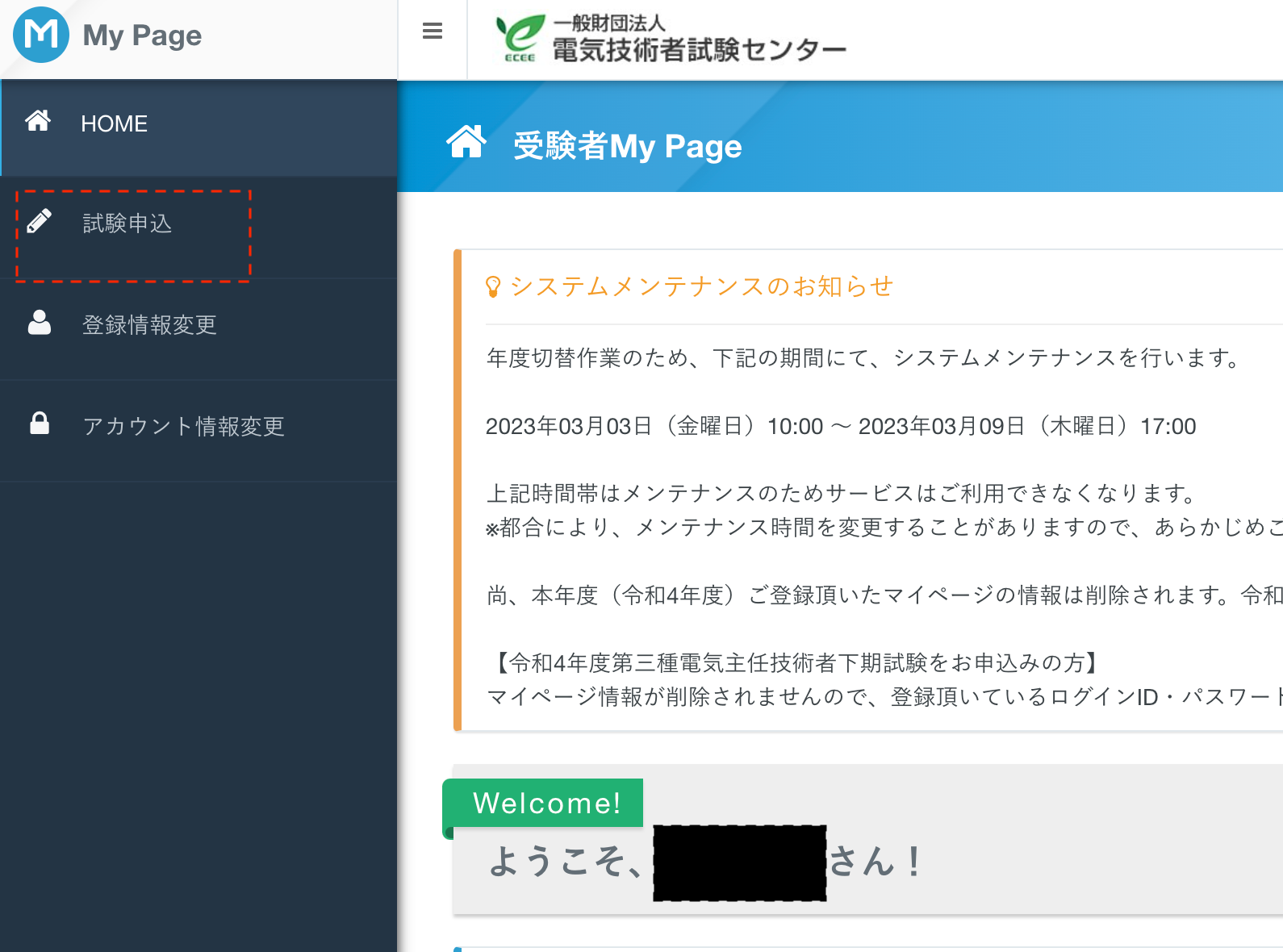The image size is (1283, 952).
Task: Click the システムメンテナンスのお知らせ notice title
Action: [x=701, y=286]
